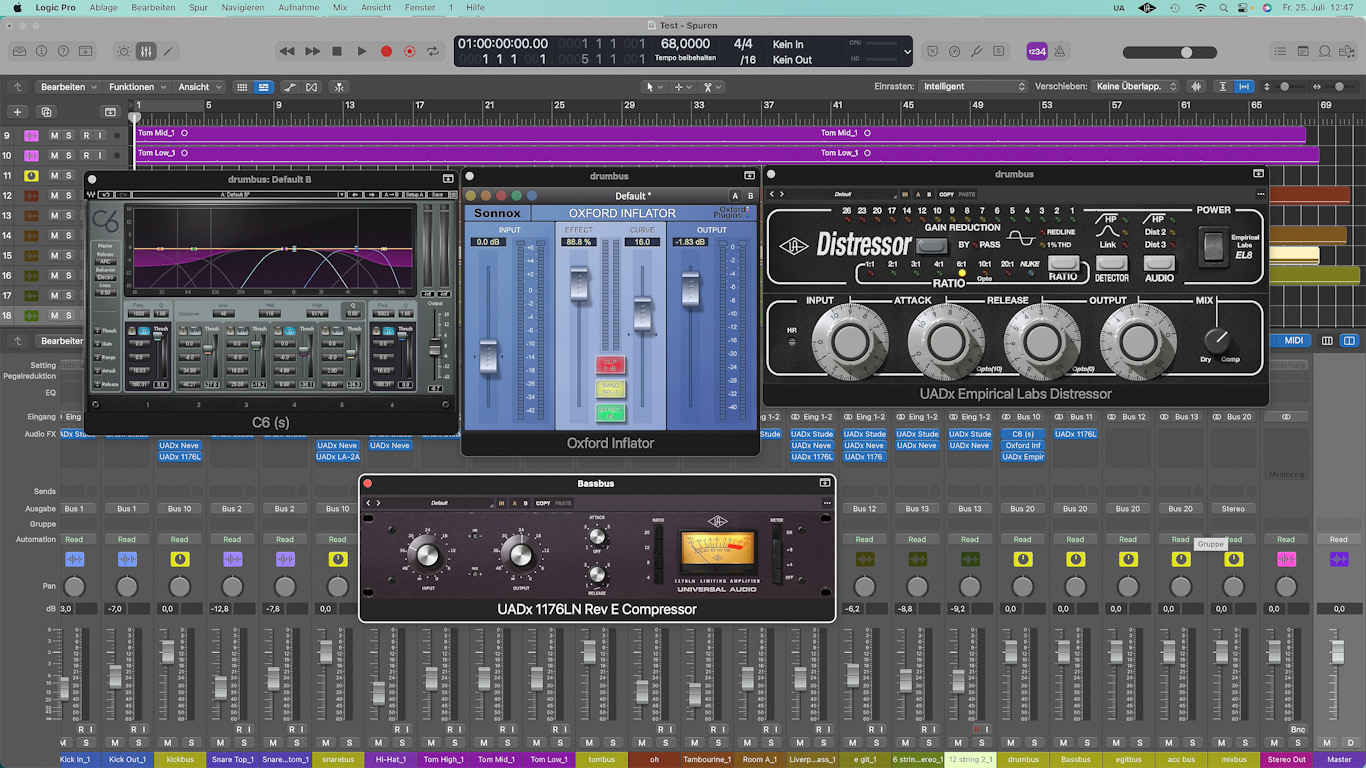Click the CLIP 0 dB button in Inflator
This screenshot has width=1366, height=768.
610,365
